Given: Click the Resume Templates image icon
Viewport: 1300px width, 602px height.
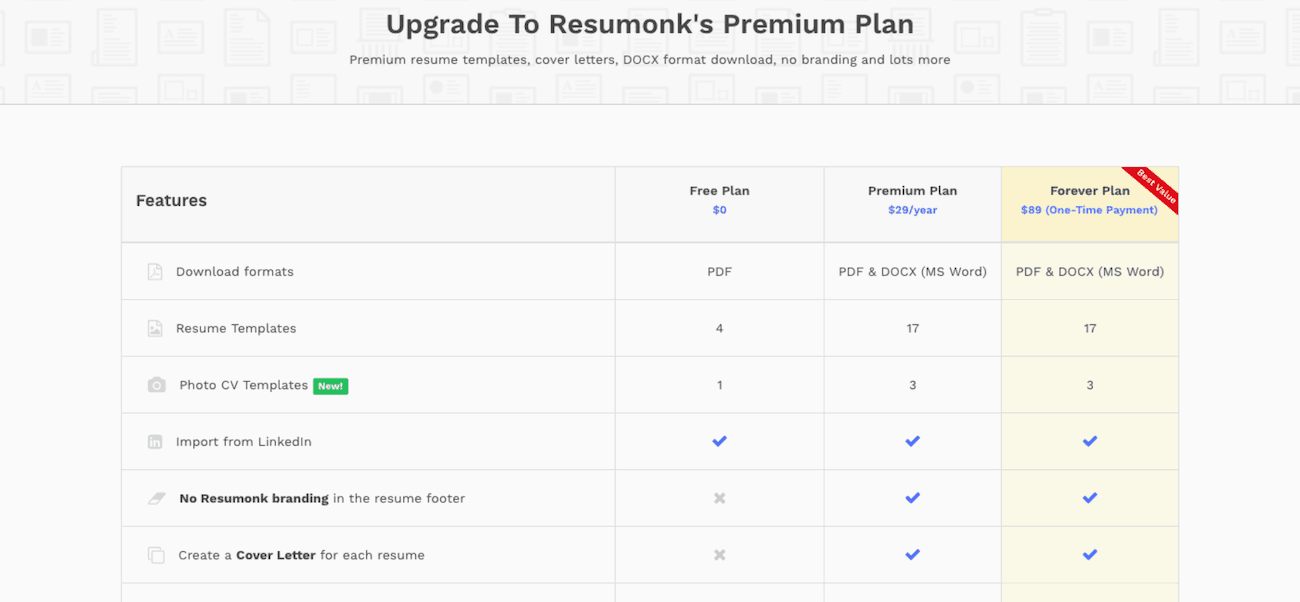Looking at the screenshot, I should click(x=155, y=328).
